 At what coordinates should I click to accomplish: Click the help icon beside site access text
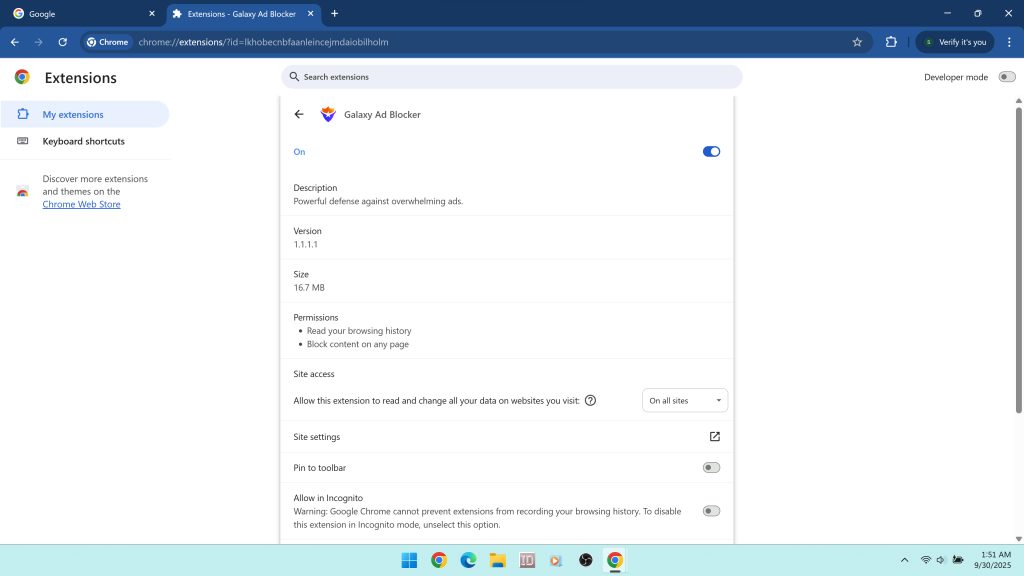click(x=590, y=400)
